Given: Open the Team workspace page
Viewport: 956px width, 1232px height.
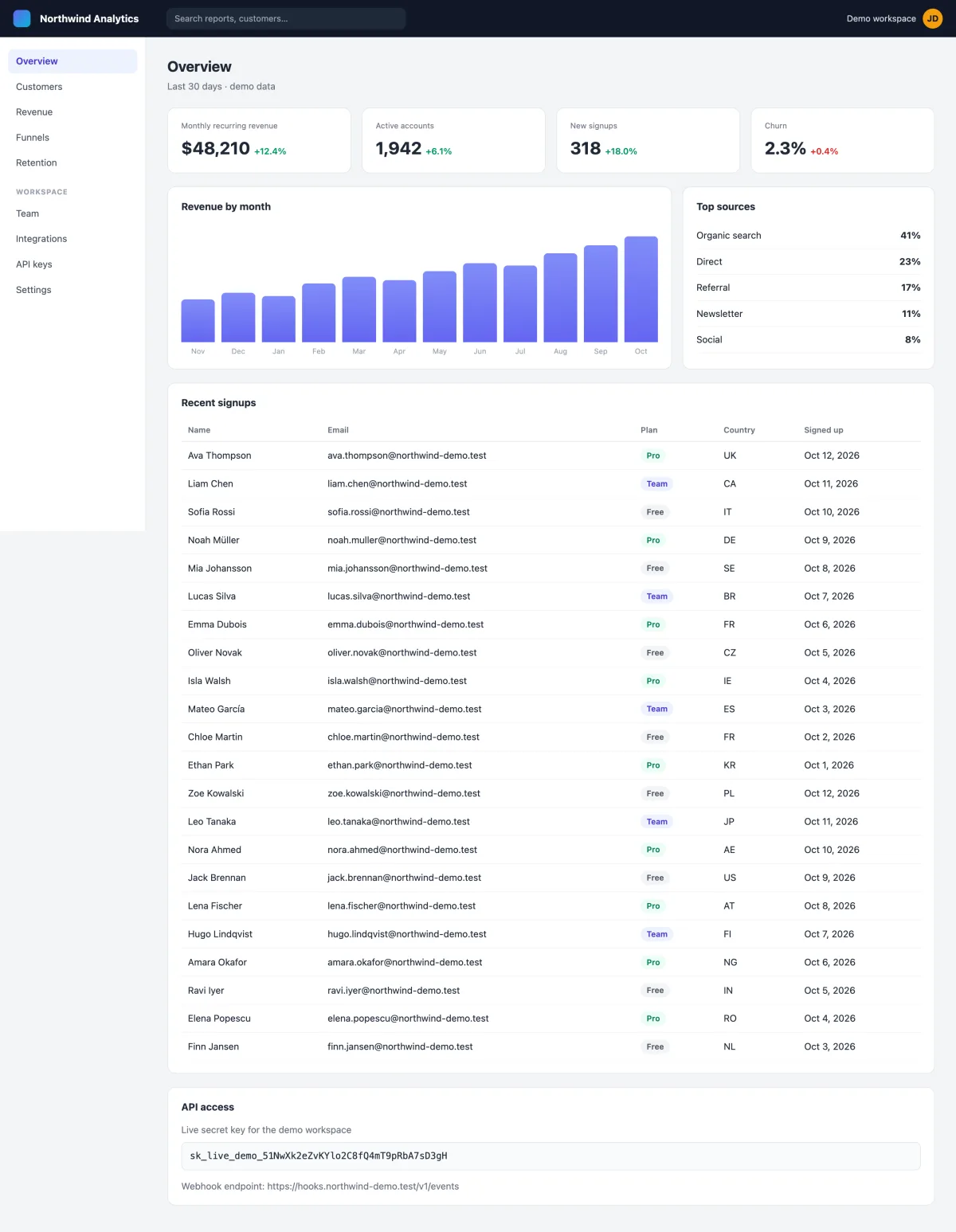Looking at the screenshot, I should click(72, 213).
